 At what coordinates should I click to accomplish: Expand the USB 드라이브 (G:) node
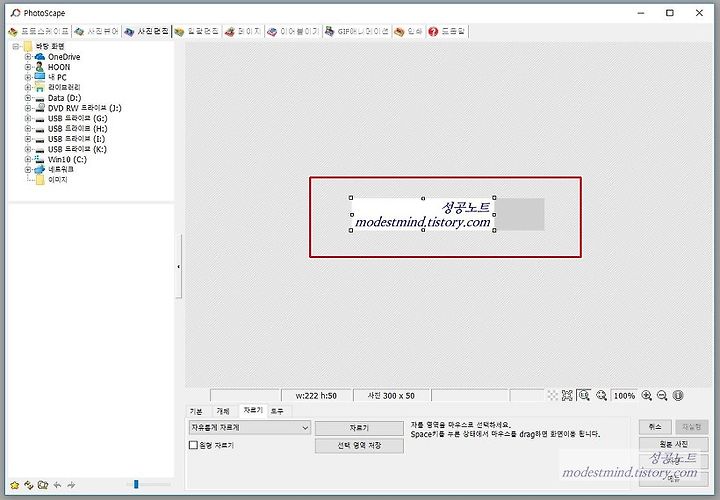pyautogui.click(x=28, y=118)
